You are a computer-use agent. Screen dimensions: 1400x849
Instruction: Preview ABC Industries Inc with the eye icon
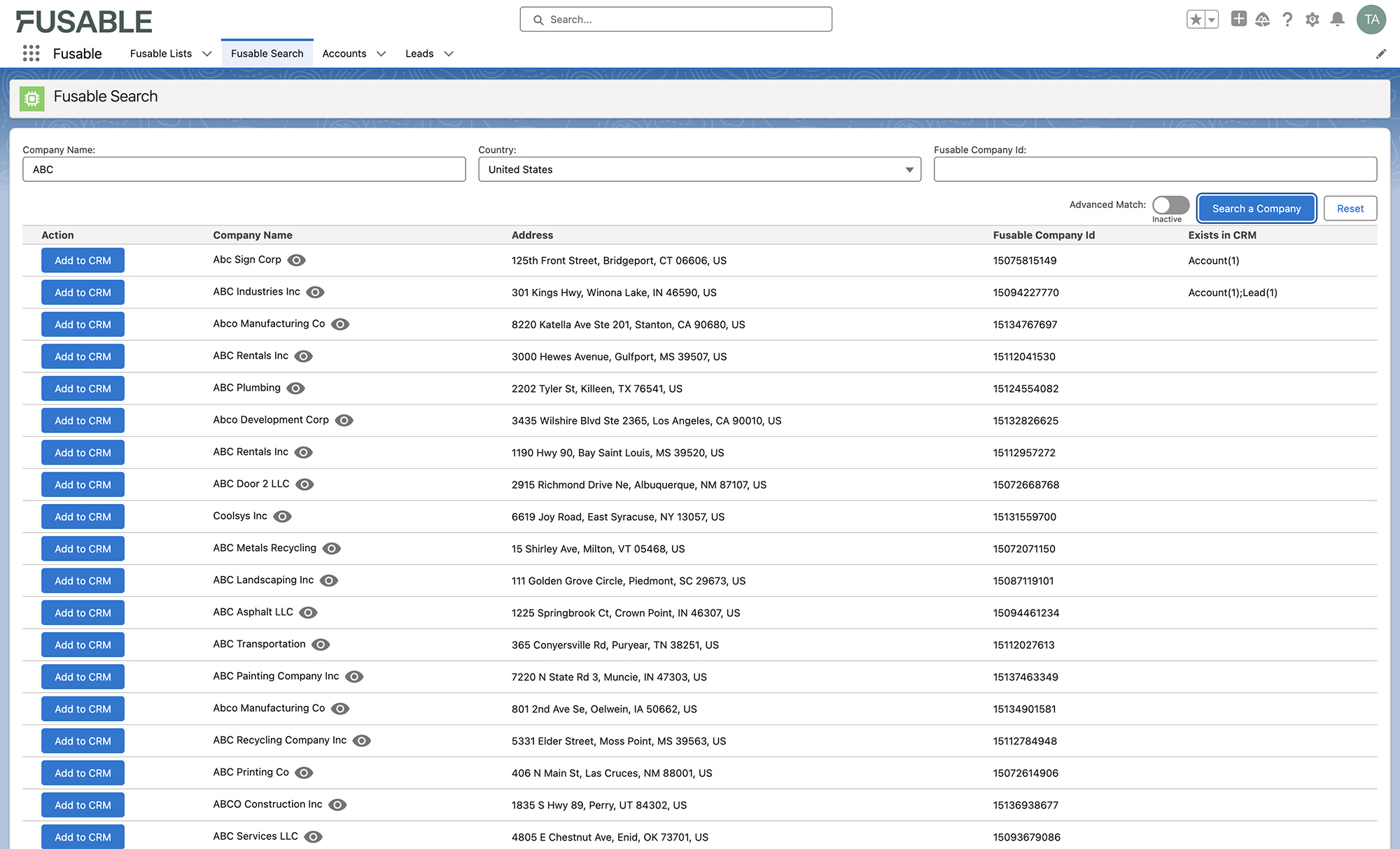(316, 292)
